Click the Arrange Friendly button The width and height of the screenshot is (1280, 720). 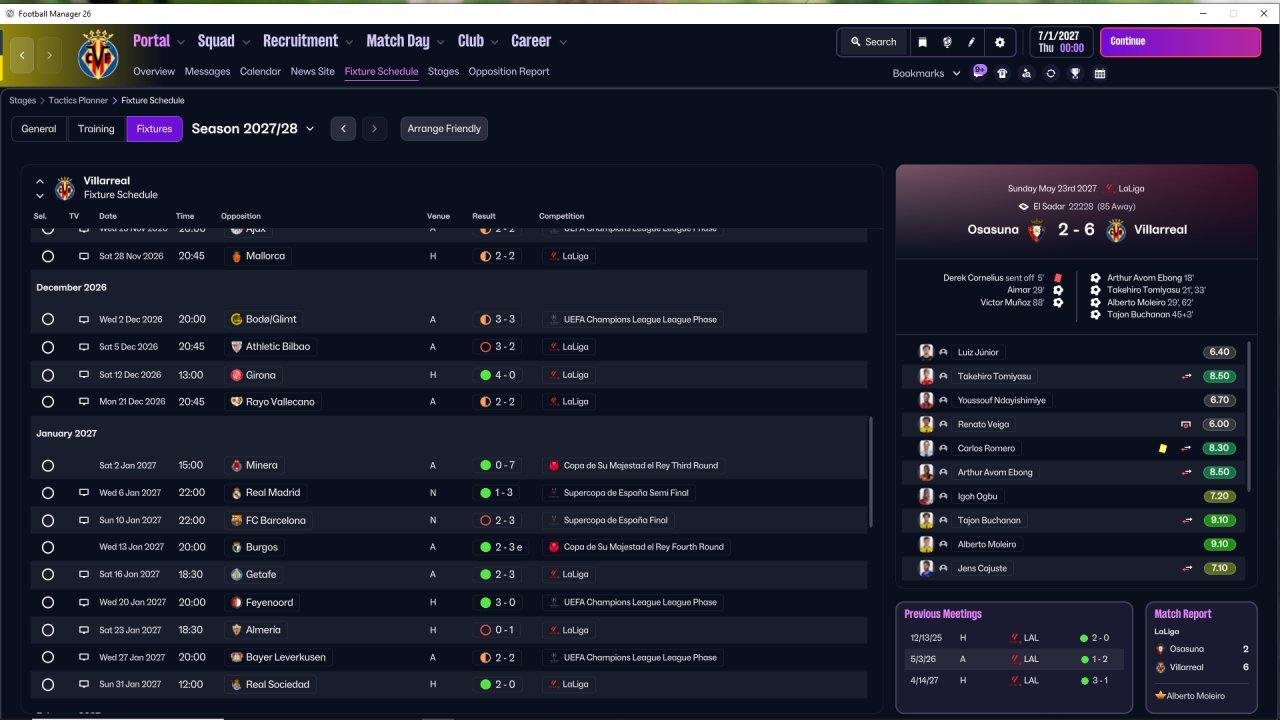[x=444, y=128]
